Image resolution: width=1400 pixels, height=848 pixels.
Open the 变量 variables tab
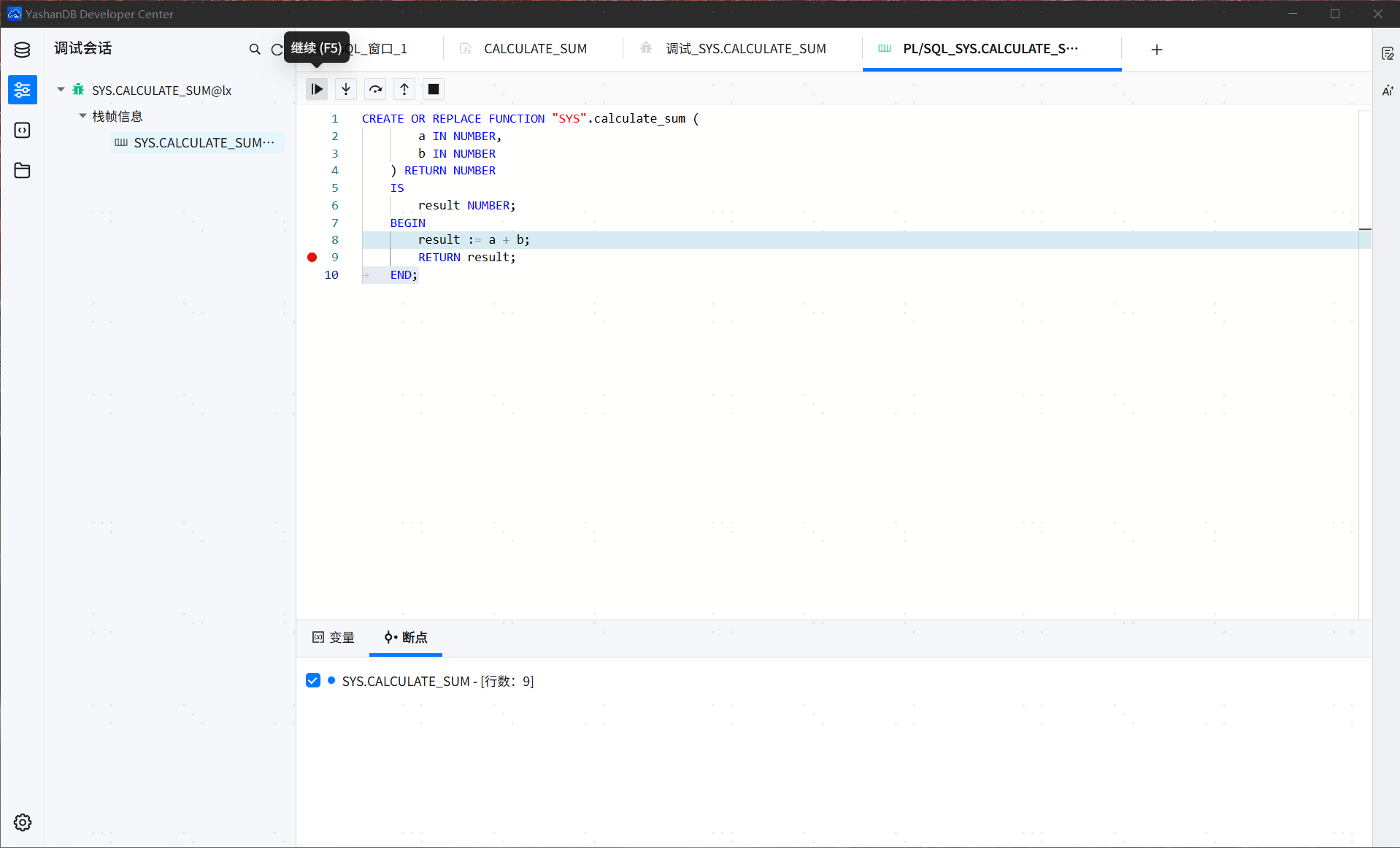[x=334, y=638]
